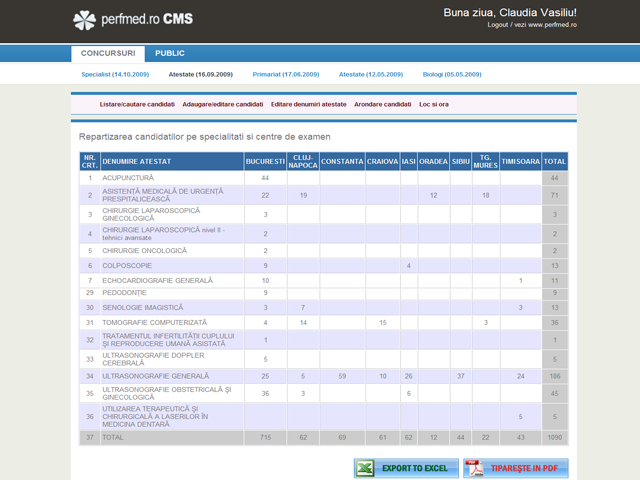Image resolution: width=640 pixels, height=480 pixels.
Task: Open Atestate (12.05.2009) contest
Action: click(370, 74)
